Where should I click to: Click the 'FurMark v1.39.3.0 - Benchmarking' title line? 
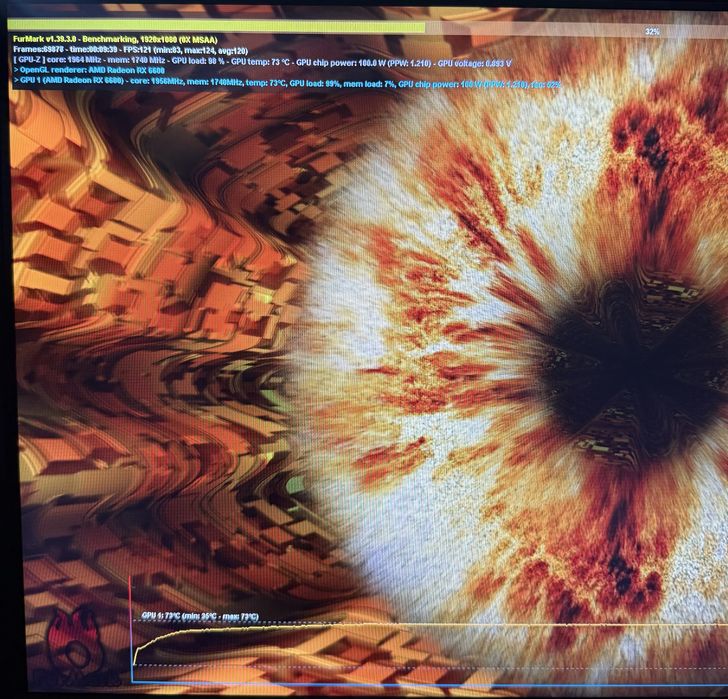(115, 39)
